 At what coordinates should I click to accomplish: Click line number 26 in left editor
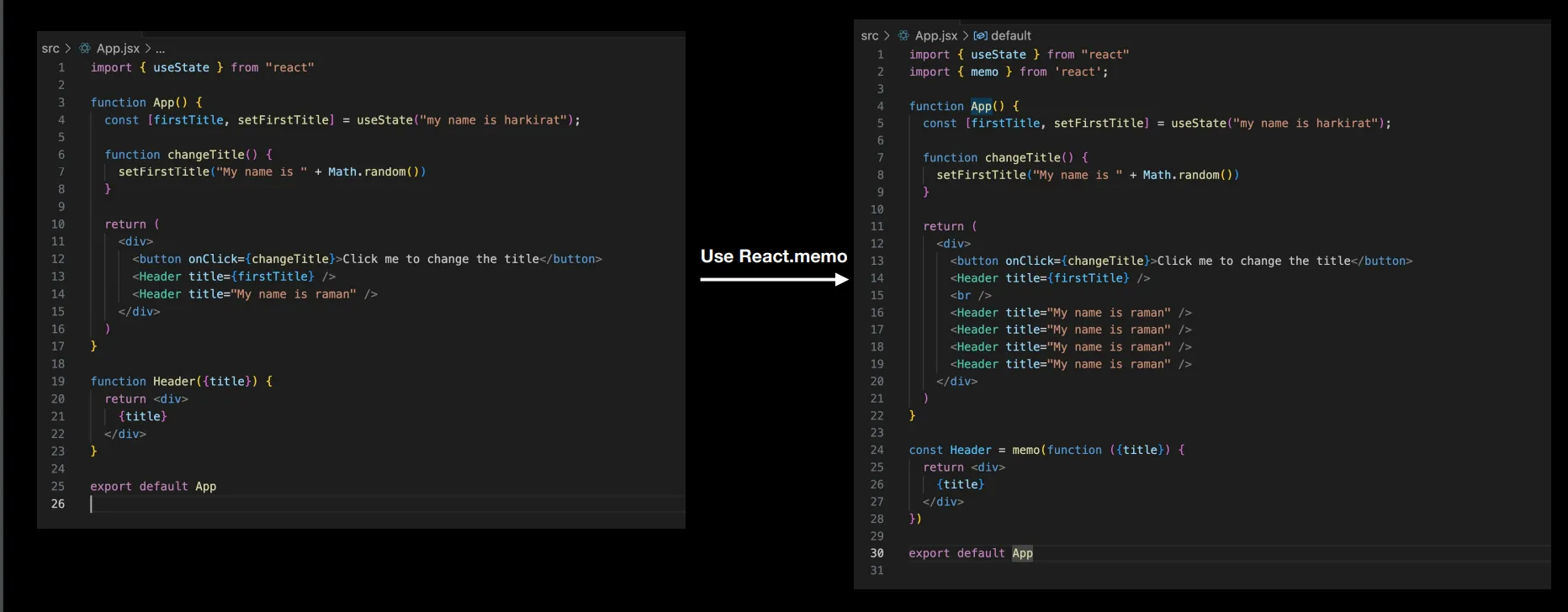(57, 504)
